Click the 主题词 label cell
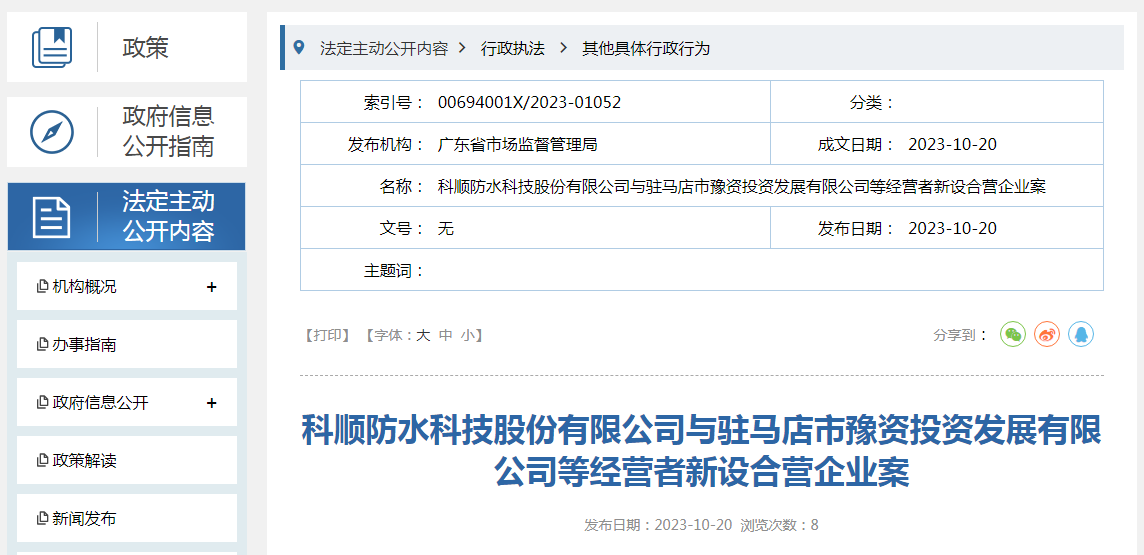The image size is (1144, 555). click(395, 271)
